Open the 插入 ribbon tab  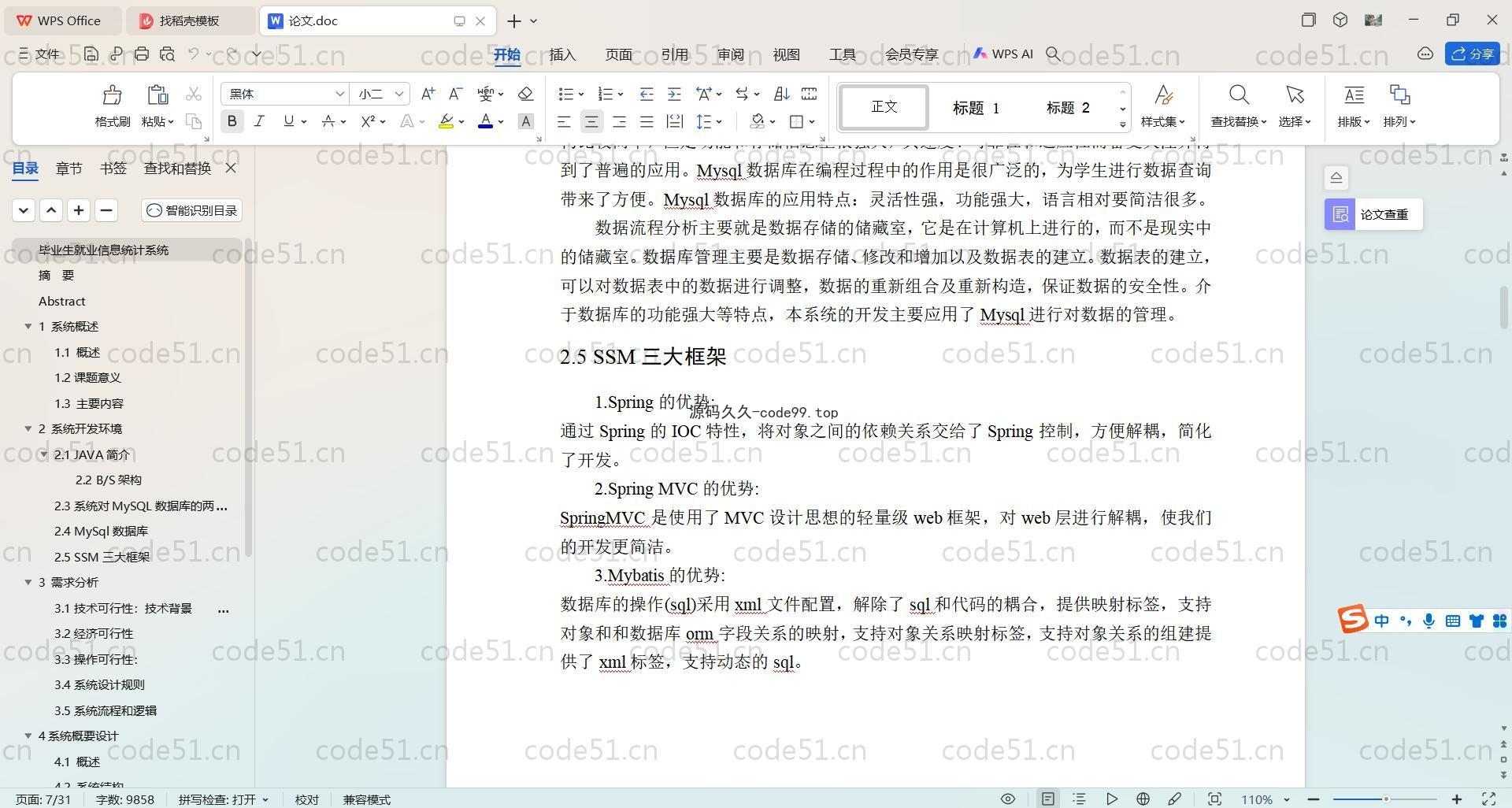pyautogui.click(x=562, y=54)
